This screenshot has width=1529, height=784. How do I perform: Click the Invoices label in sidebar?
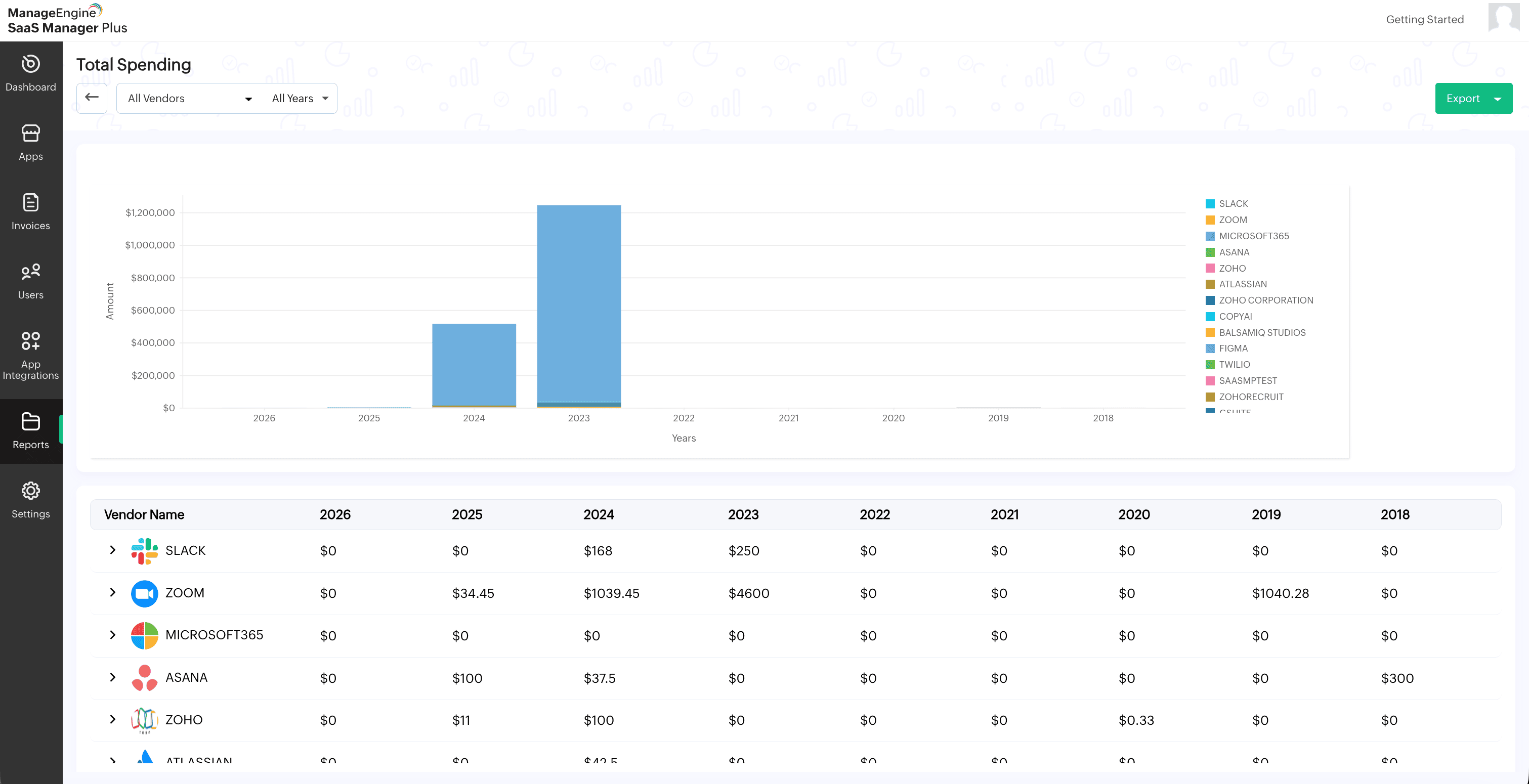click(31, 226)
